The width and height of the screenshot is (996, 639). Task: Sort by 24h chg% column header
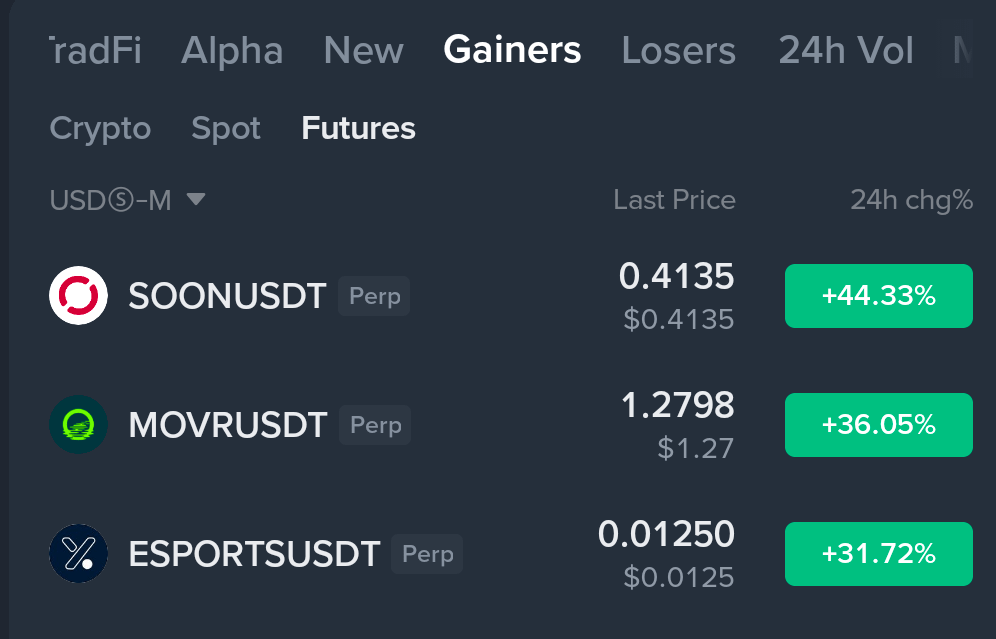[912, 201]
